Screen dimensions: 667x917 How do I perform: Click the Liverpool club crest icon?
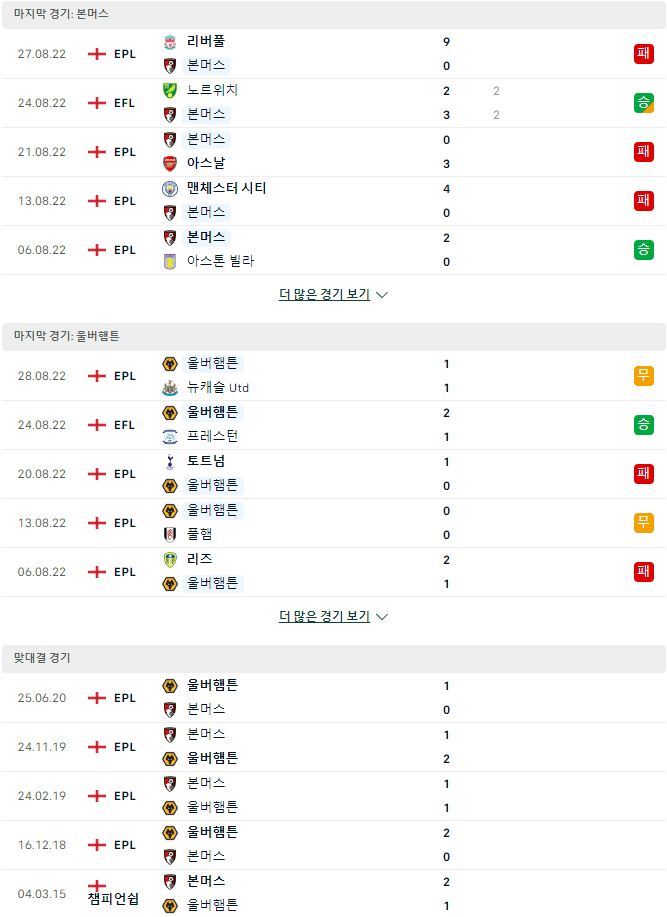point(170,42)
